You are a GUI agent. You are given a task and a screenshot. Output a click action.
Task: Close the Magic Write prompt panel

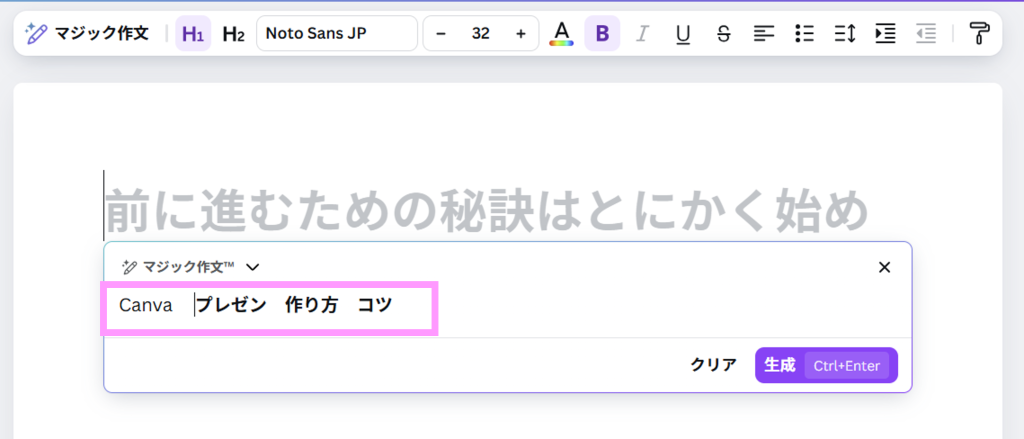point(884,267)
